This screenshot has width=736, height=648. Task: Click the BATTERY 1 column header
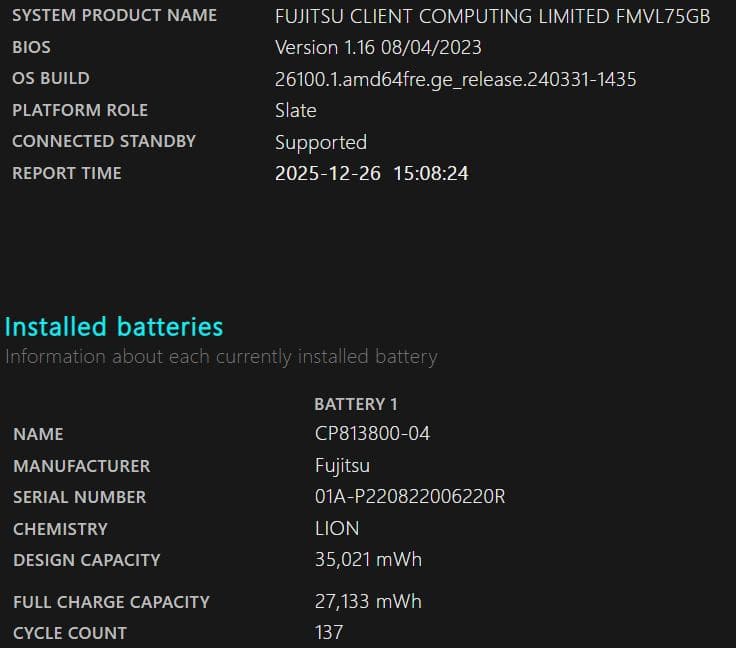pyautogui.click(x=356, y=404)
